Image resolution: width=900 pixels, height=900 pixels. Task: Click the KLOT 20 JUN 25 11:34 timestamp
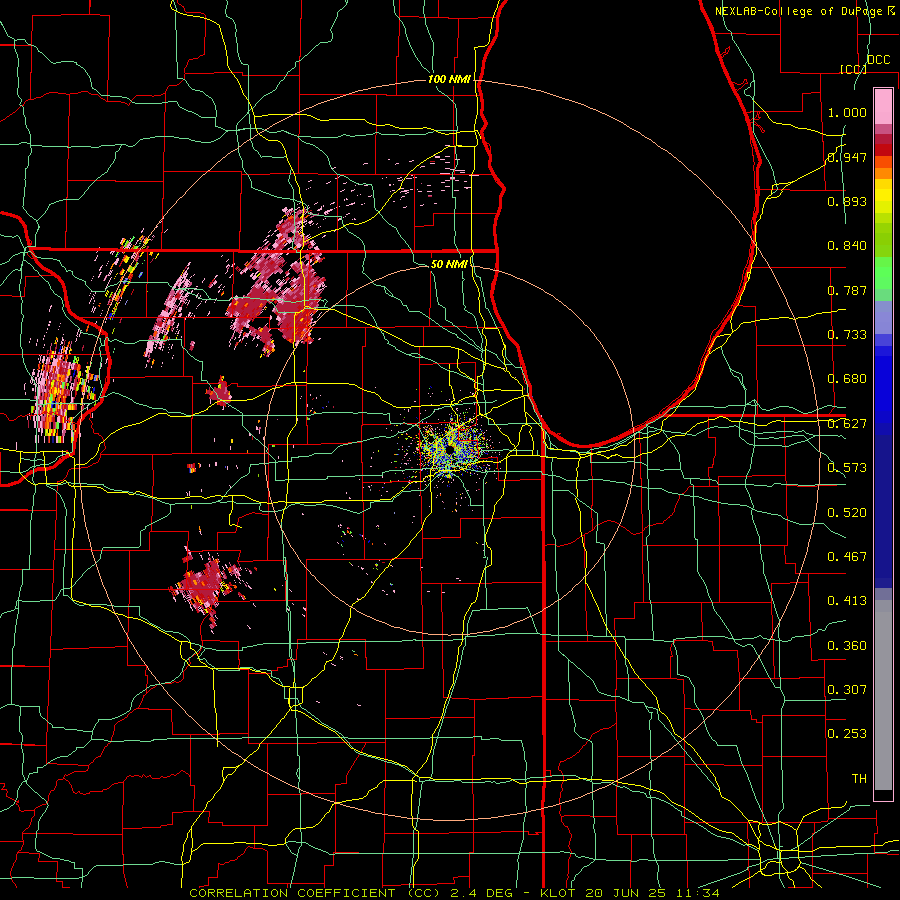tap(630, 893)
